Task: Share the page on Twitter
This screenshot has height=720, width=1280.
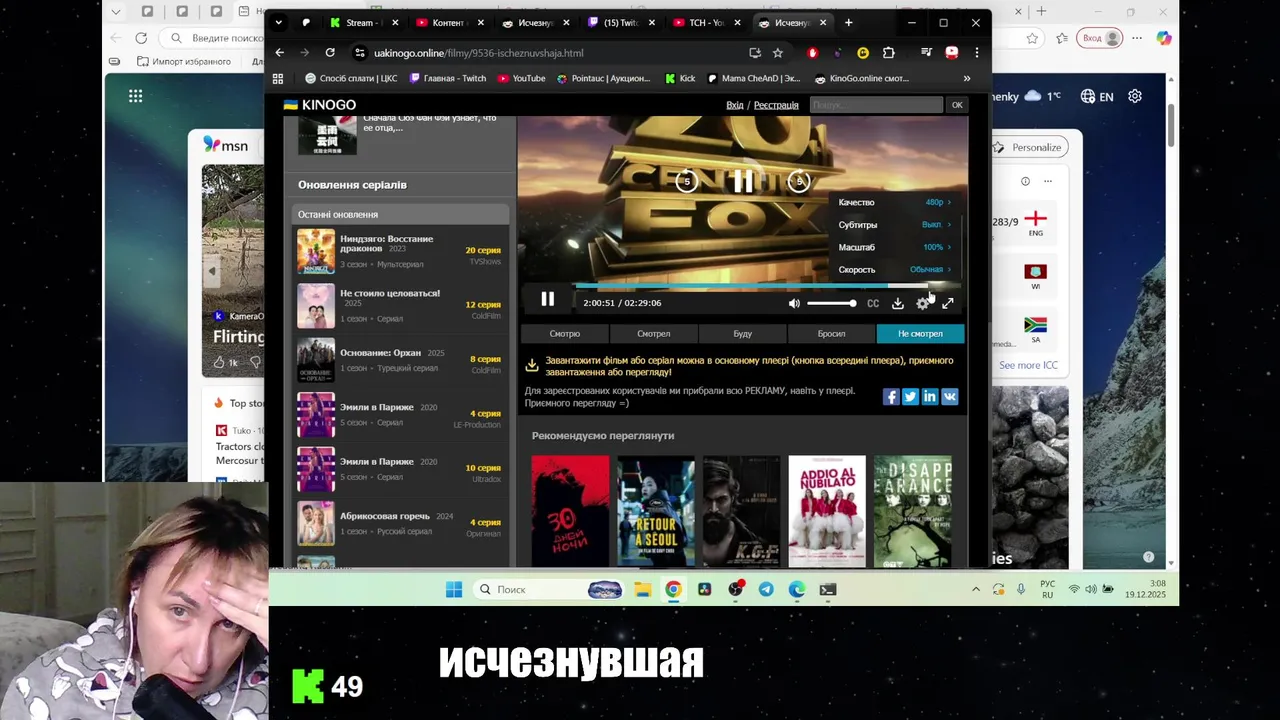Action: click(910, 397)
